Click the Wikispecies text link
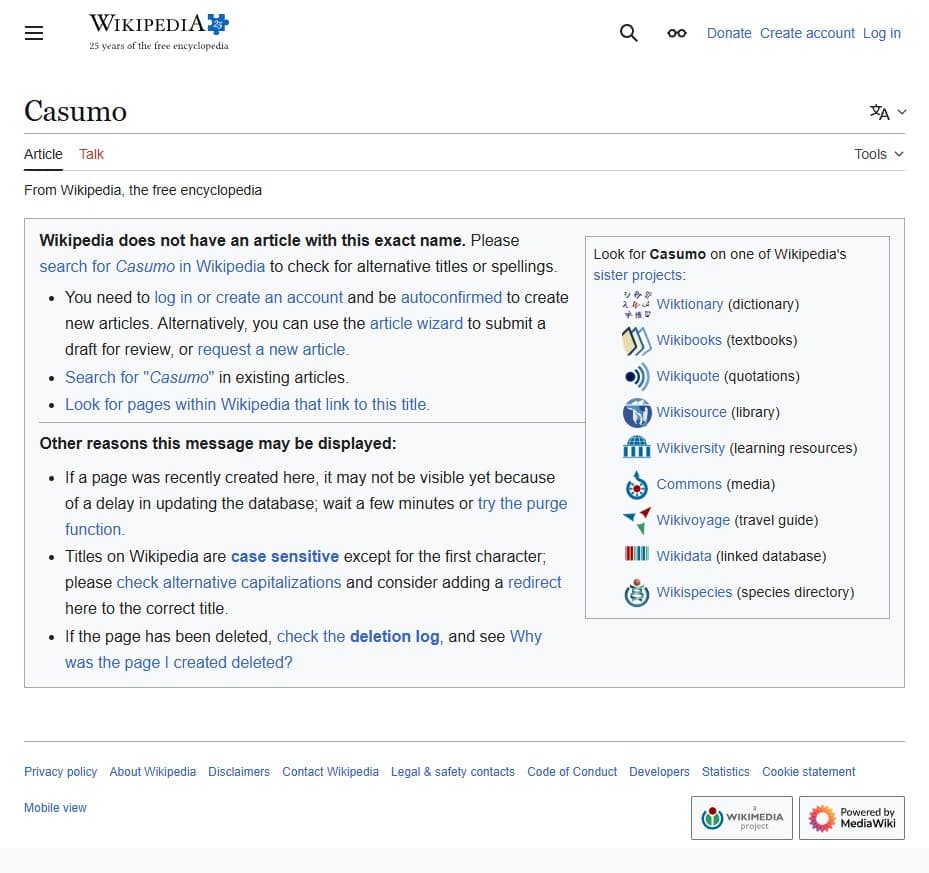929x873 pixels. pyautogui.click(x=694, y=592)
